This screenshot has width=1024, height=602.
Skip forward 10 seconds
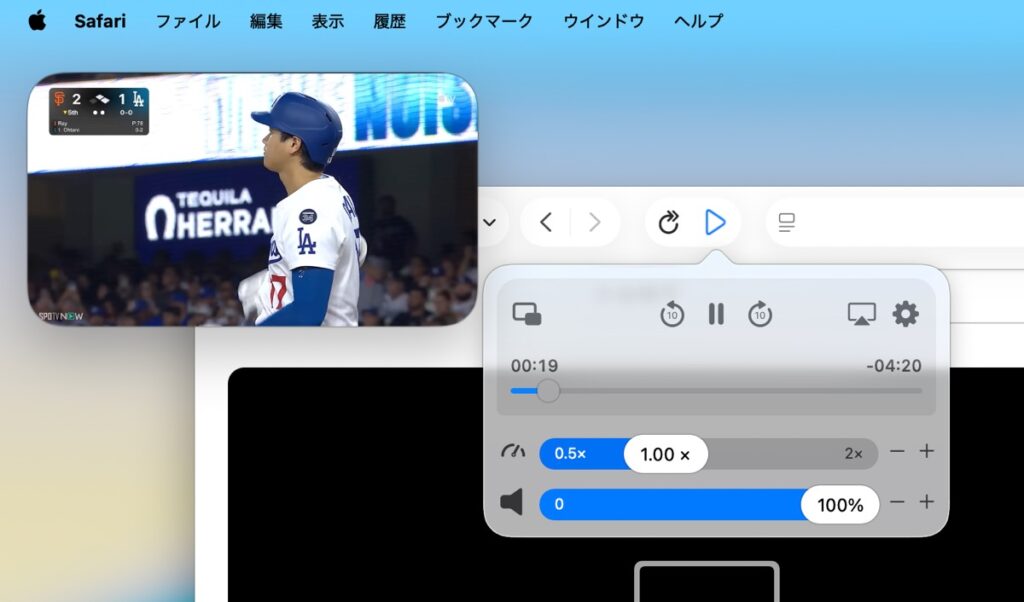click(x=760, y=315)
